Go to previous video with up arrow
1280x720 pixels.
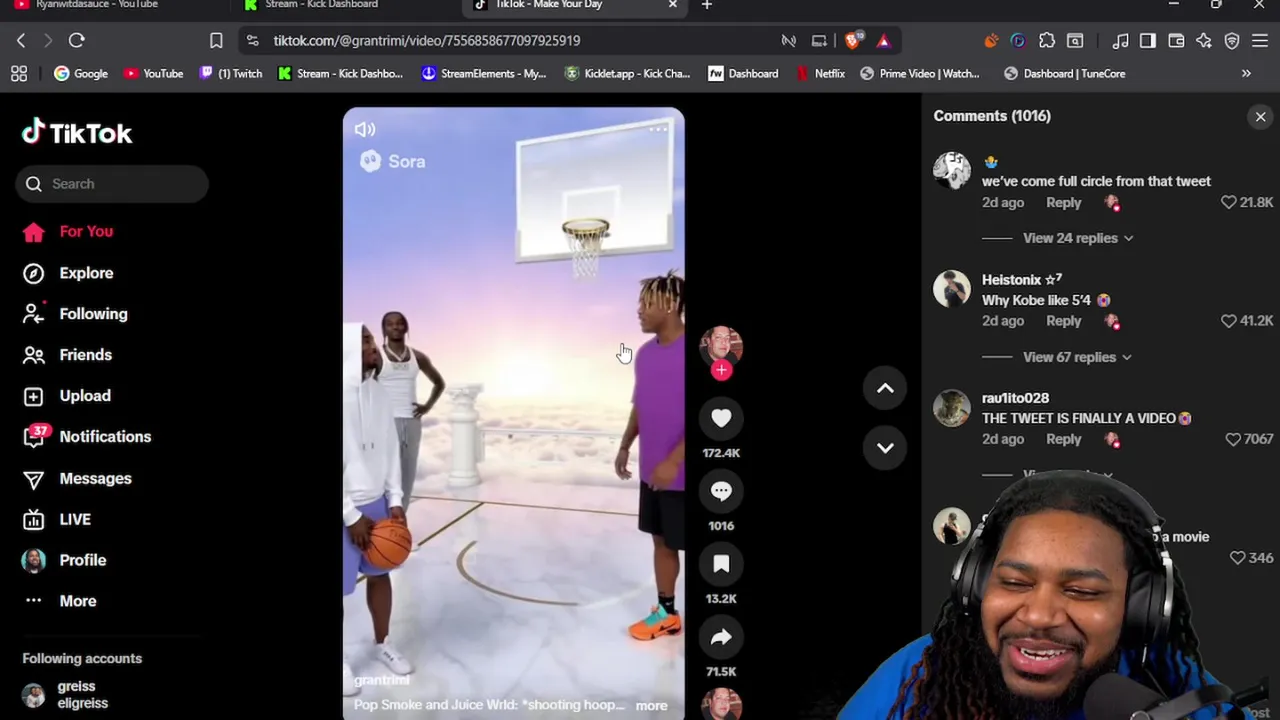coord(885,388)
